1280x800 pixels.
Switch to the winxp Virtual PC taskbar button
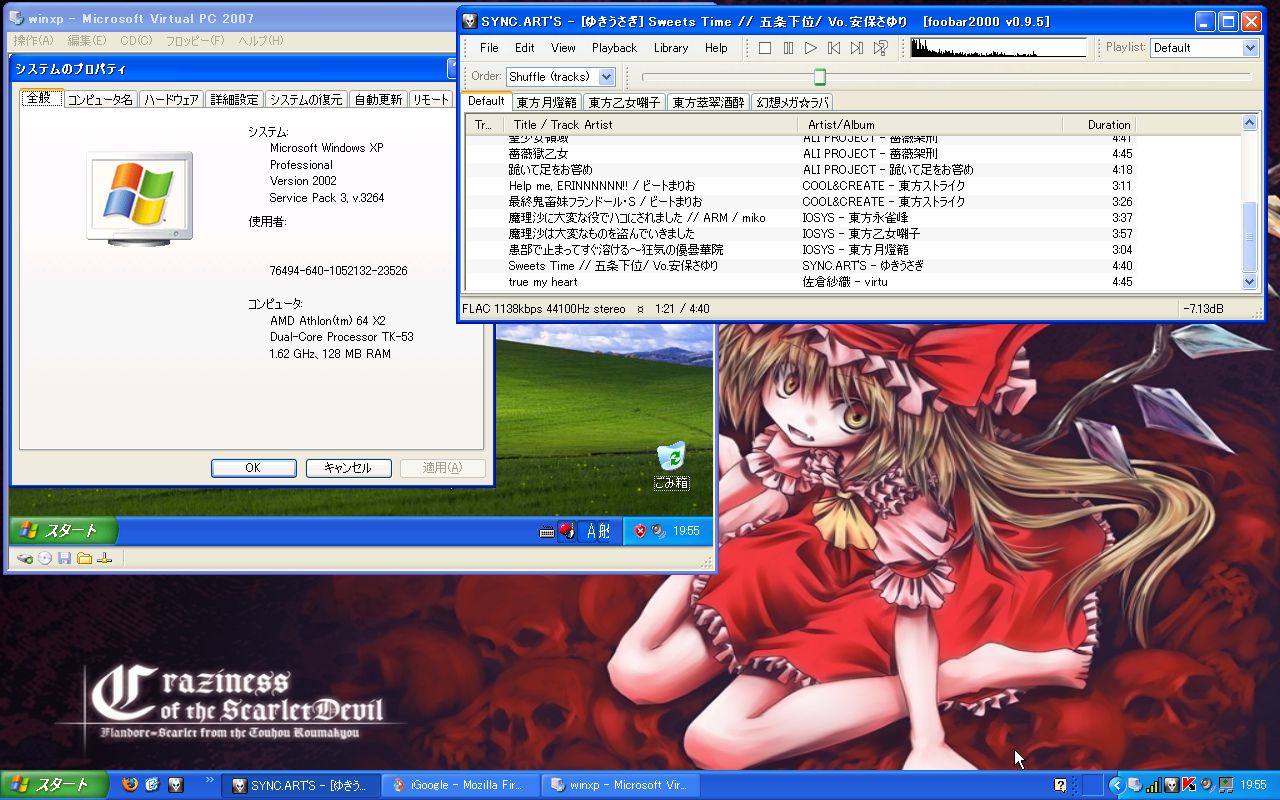click(x=620, y=785)
